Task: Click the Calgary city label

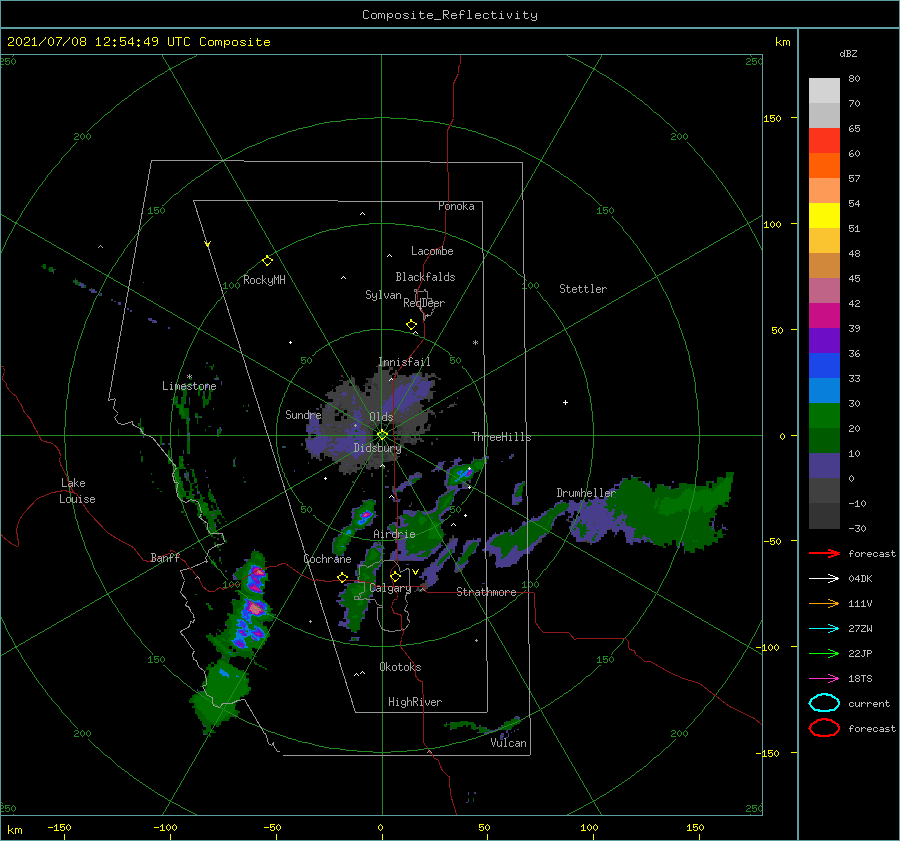Action: [390, 588]
